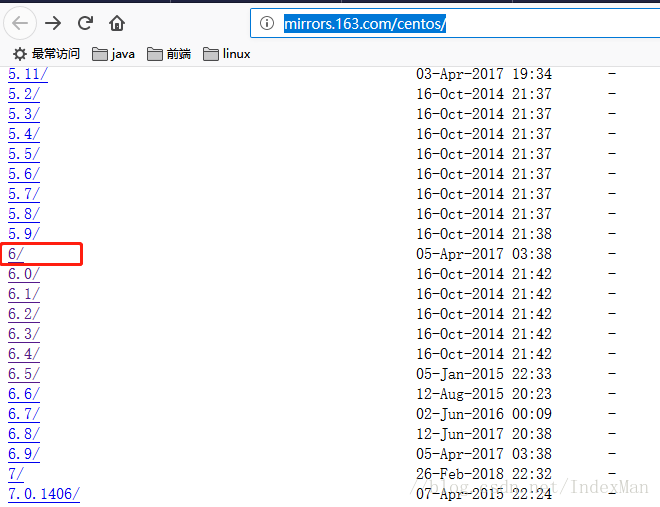Open the 5.8/ directory link
This screenshot has height=507, width=660.
click(24, 214)
